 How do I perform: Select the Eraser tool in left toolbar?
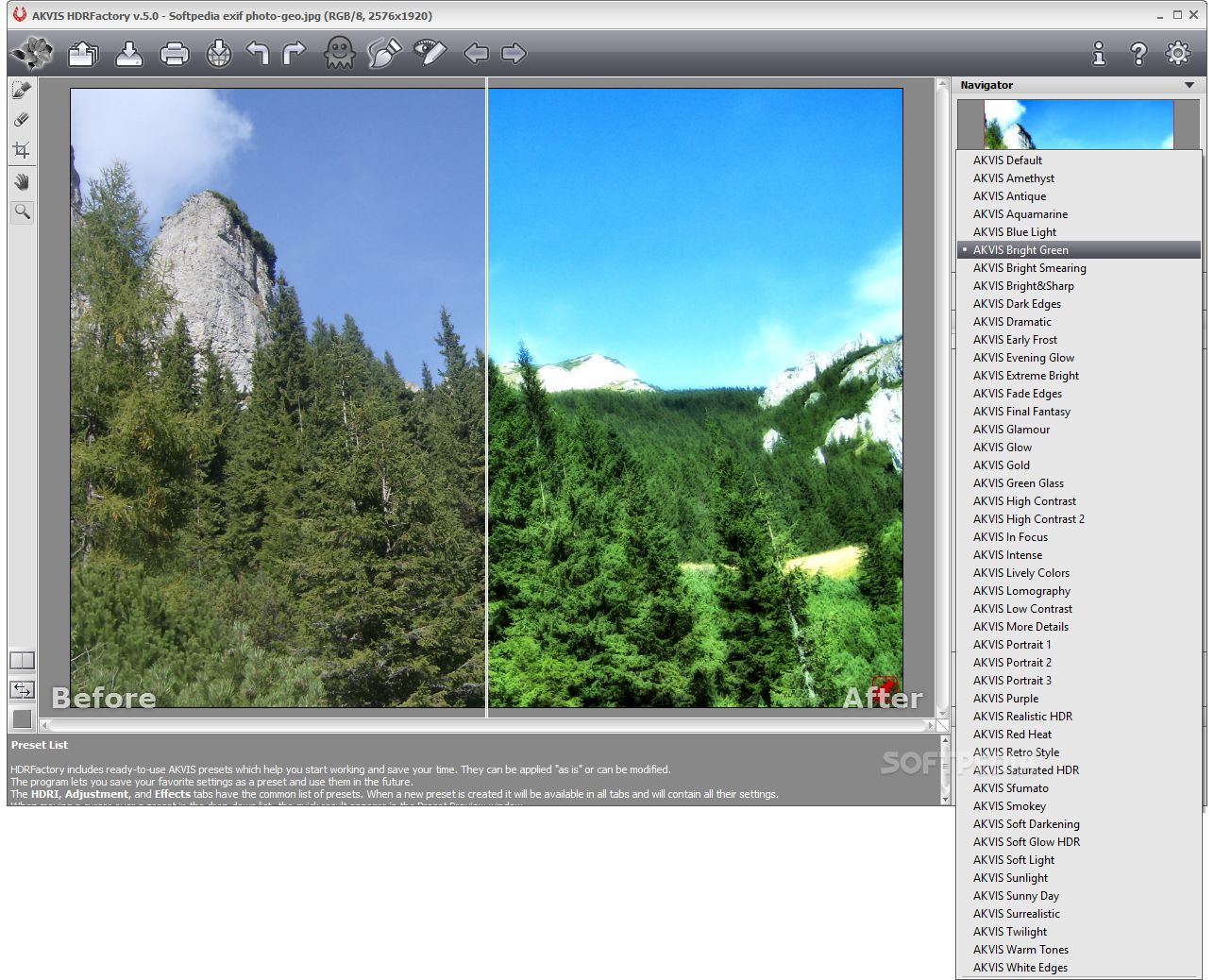tap(22, 120)
